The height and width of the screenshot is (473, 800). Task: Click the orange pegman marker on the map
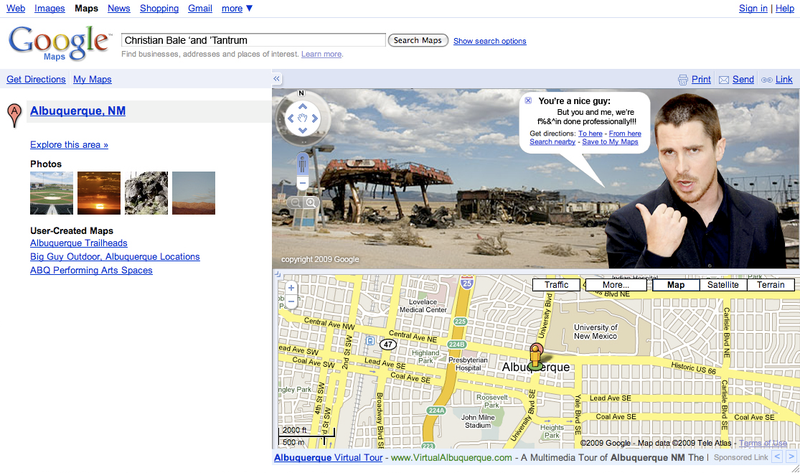click(x=535, y=356)
